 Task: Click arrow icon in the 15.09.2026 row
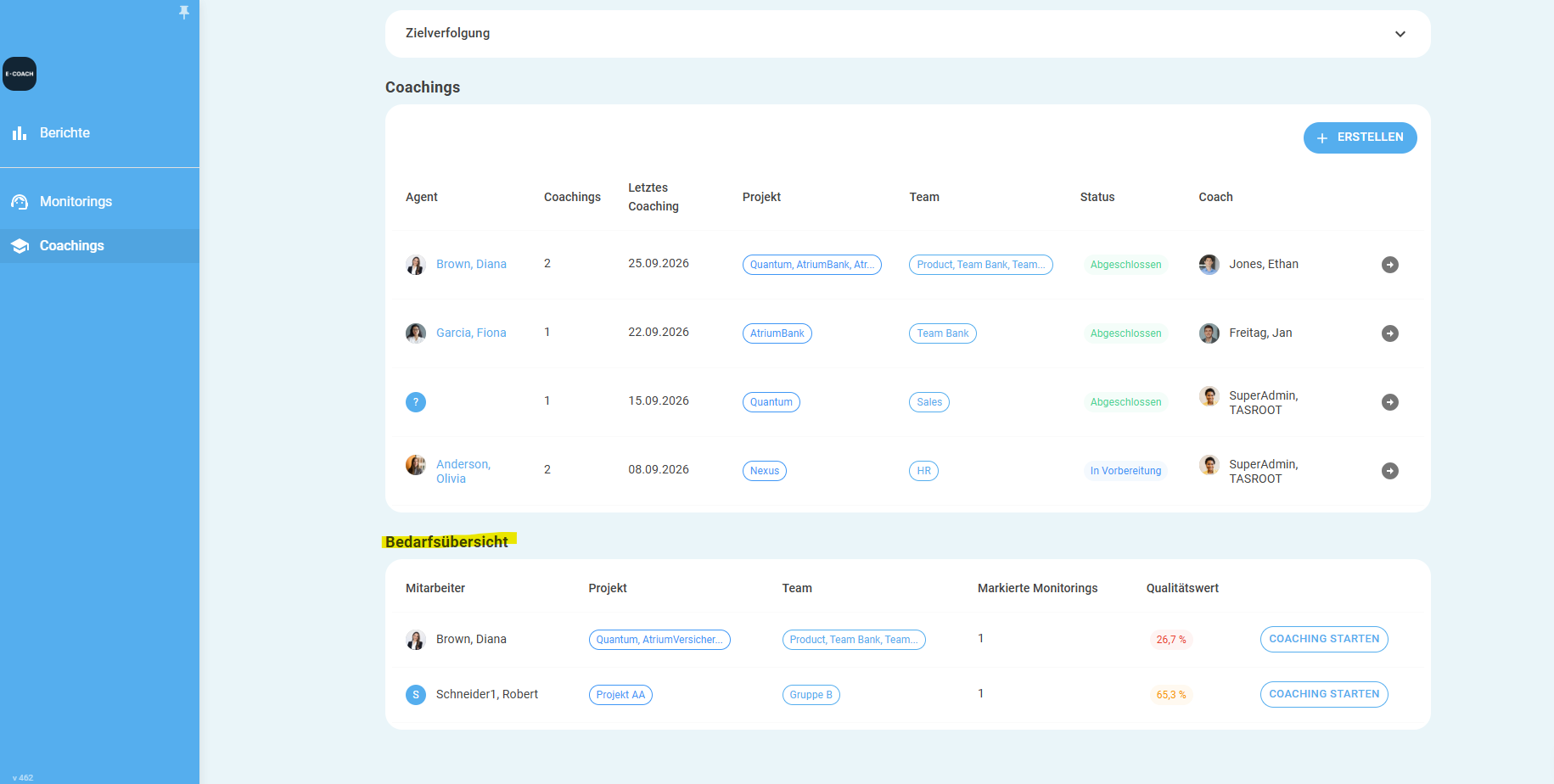tap(1389, 402)
